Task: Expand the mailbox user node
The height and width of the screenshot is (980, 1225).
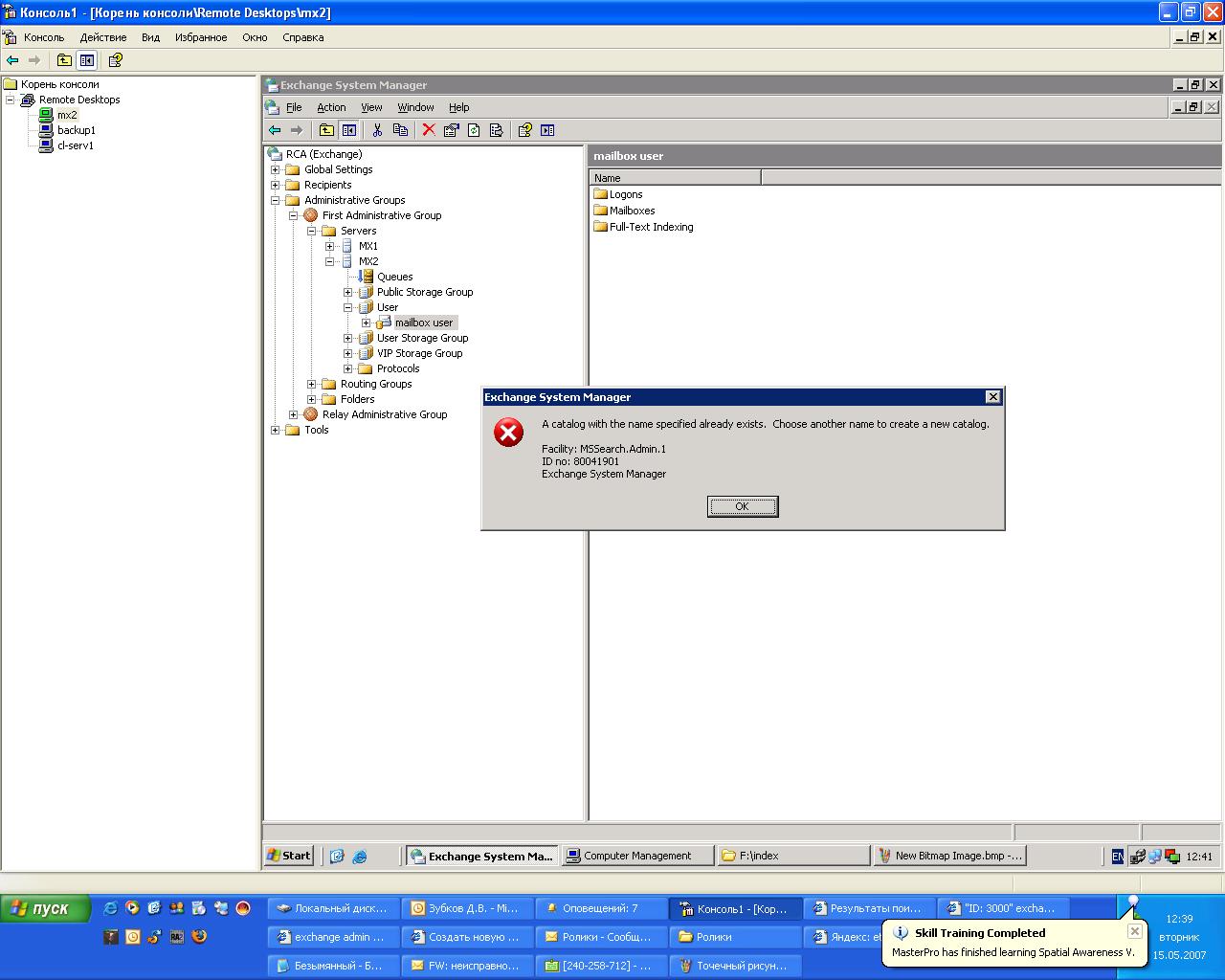Action: pos(367,323)
